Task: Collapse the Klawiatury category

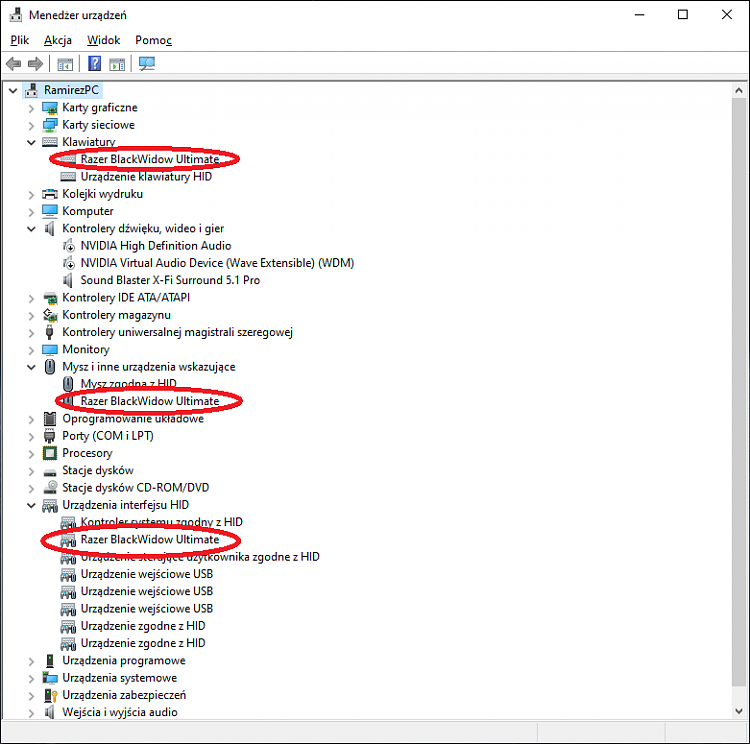Action: [x=31, y=143]
